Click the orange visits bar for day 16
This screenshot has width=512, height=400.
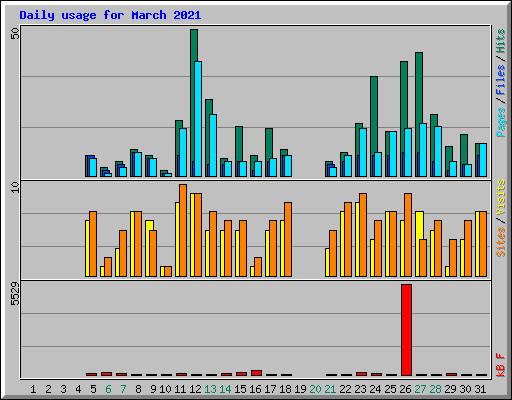click(258, 267)
